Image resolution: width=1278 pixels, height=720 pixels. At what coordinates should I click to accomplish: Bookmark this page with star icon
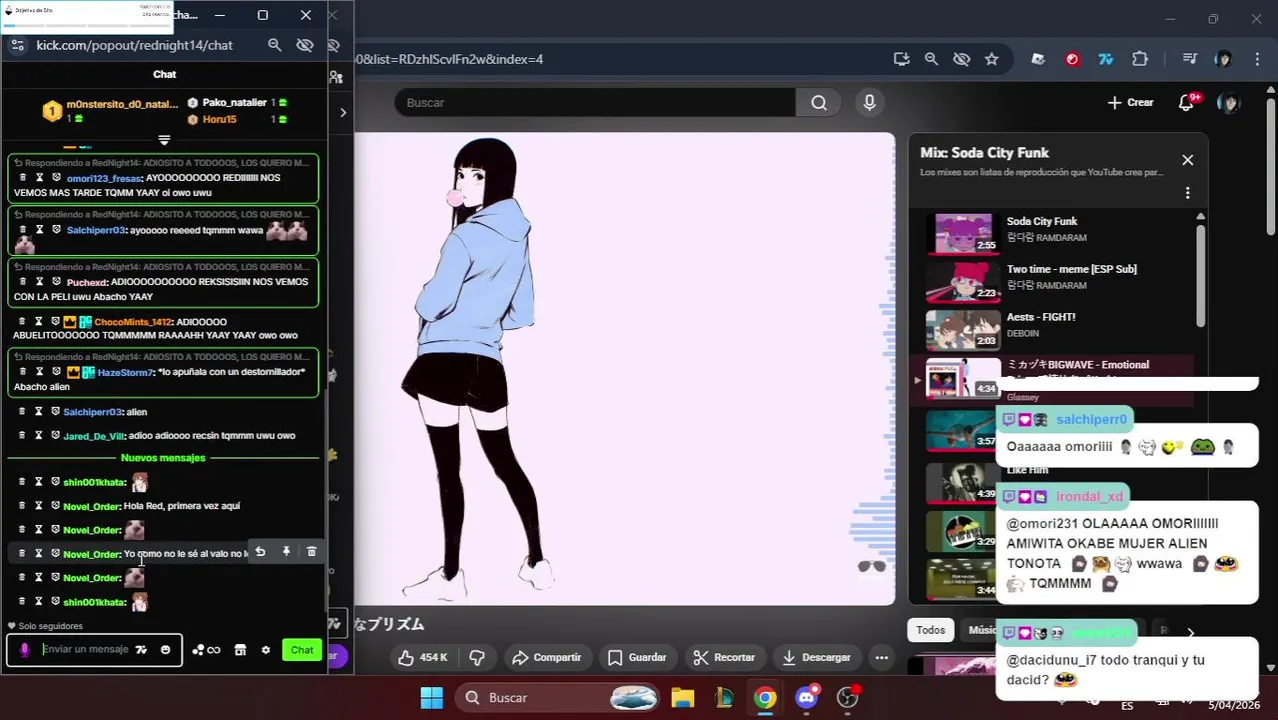(x=991, y=59)
